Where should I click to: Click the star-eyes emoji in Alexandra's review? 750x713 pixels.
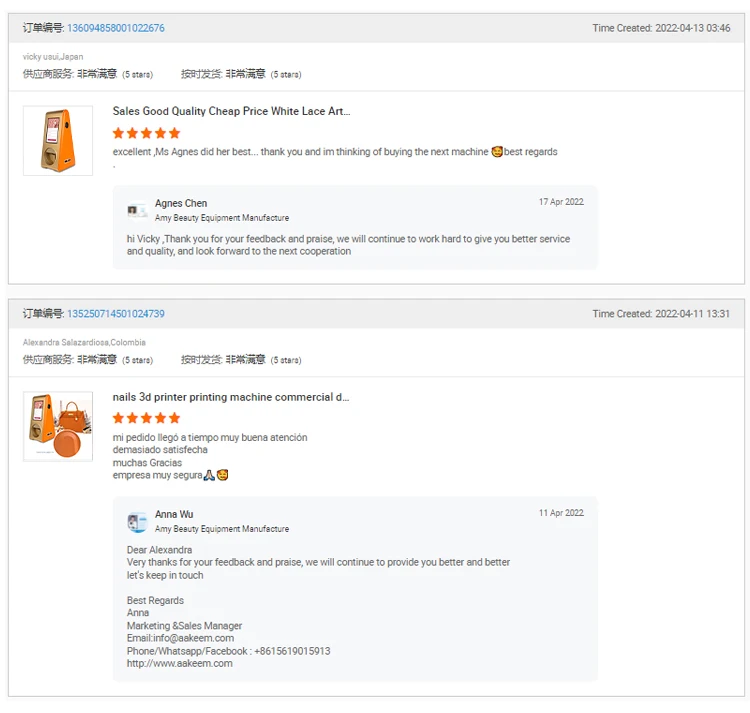pos(223,475)
